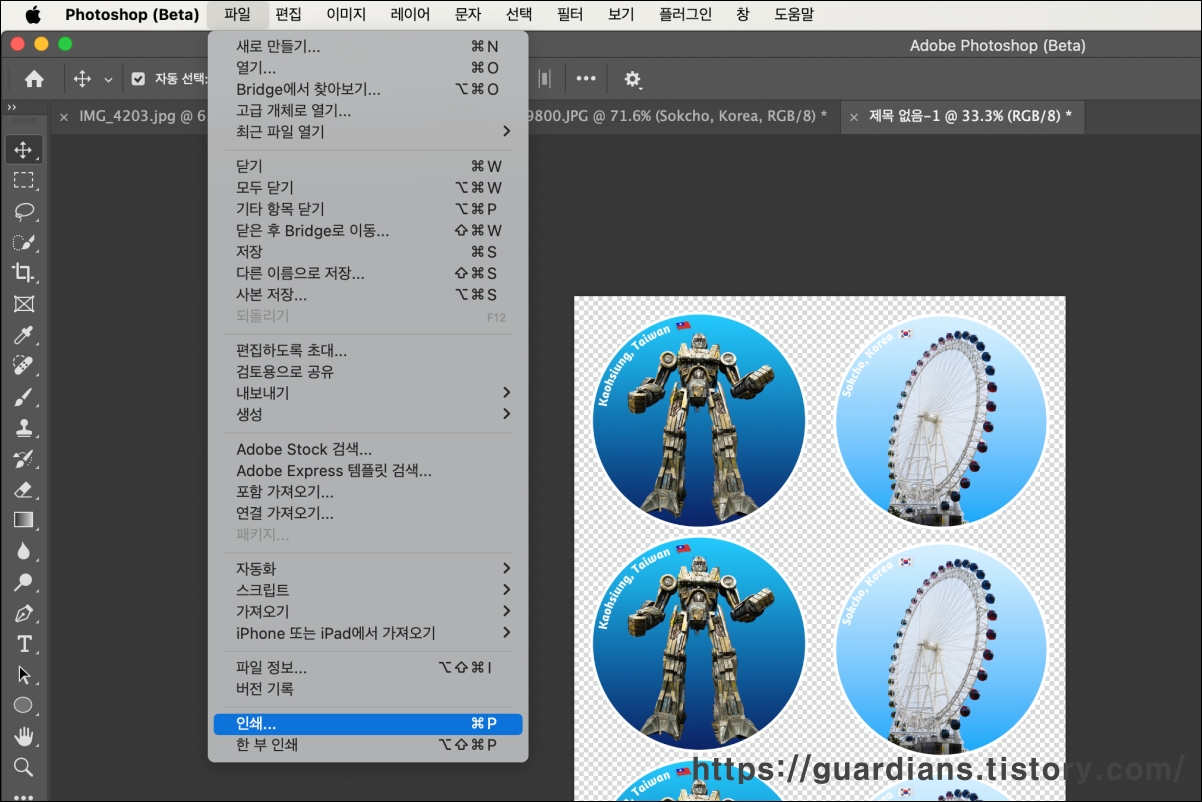Select the Path Selection arrow tool
Viewport: 1202px width, 802px height.
[23, 675]
